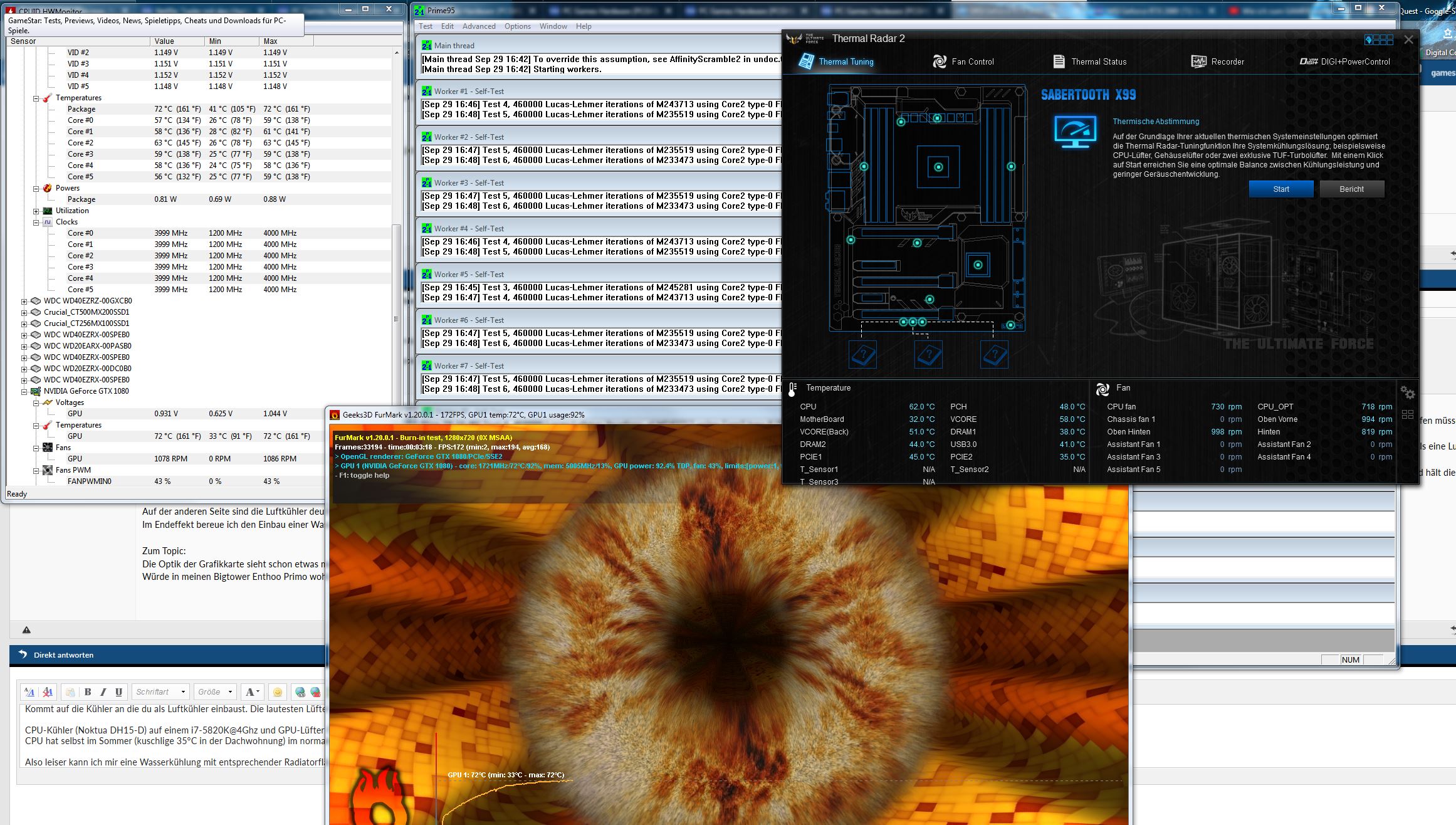Open Thermal Radar settings gear icon
Viewport: 1456px width, 825px height.
(1408, 393)
